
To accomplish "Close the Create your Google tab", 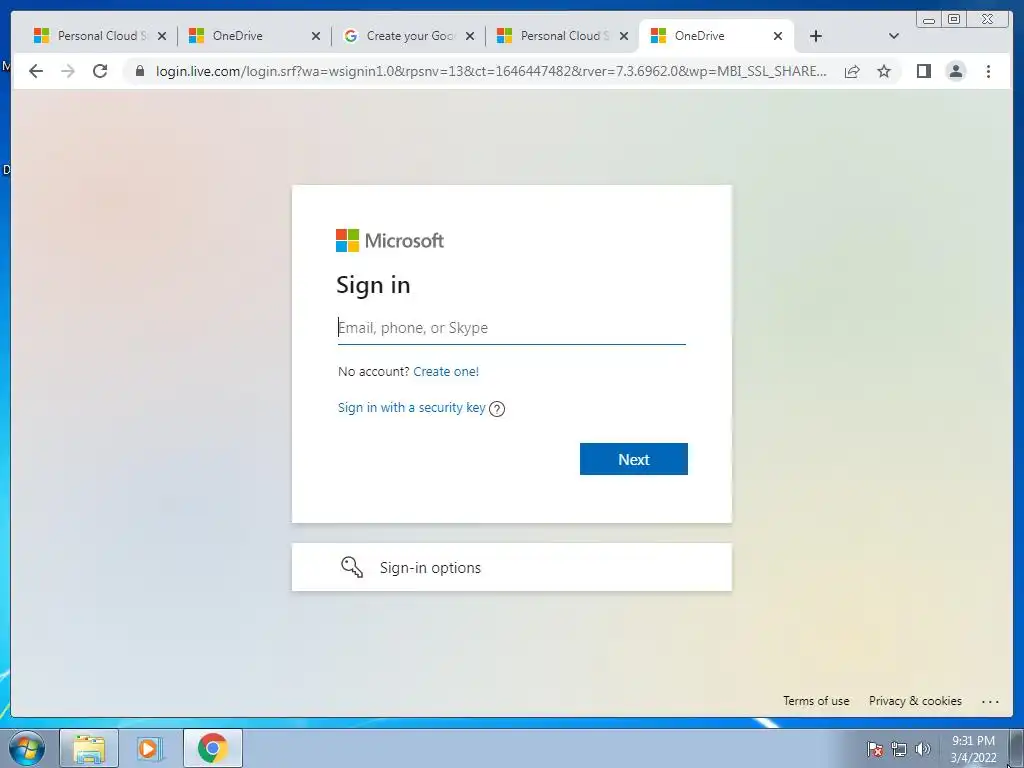I will click(470, 37).
